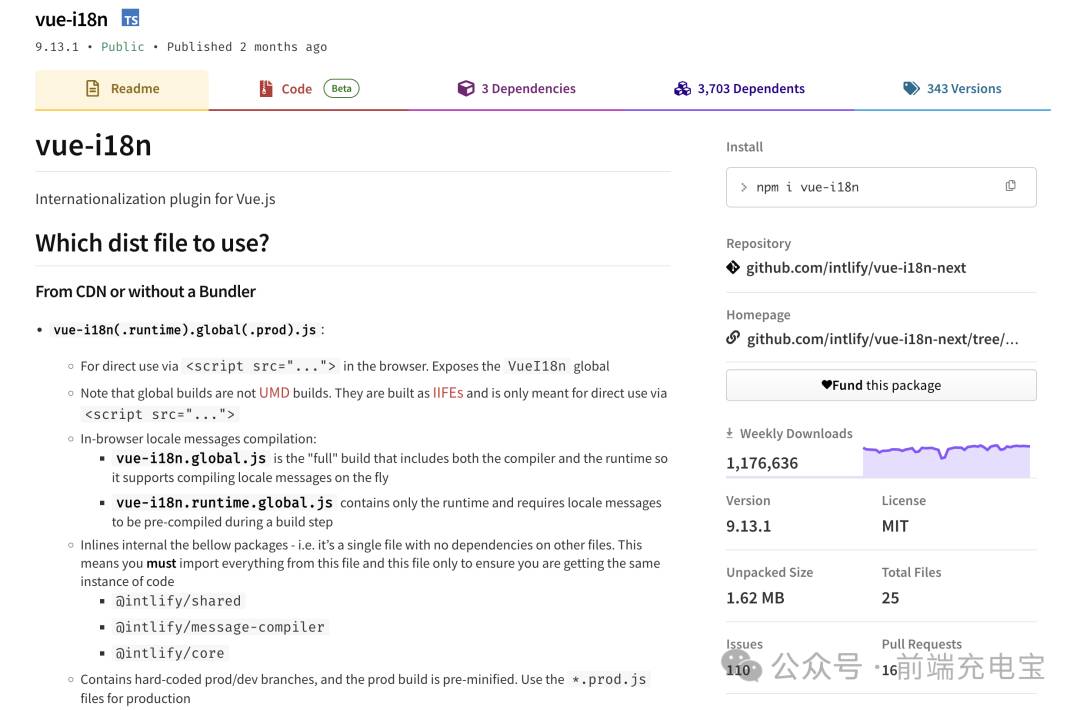Click the Weekly Downloads arrow icon
Screen dimensions: 1080x710
(x=729, y=433)
